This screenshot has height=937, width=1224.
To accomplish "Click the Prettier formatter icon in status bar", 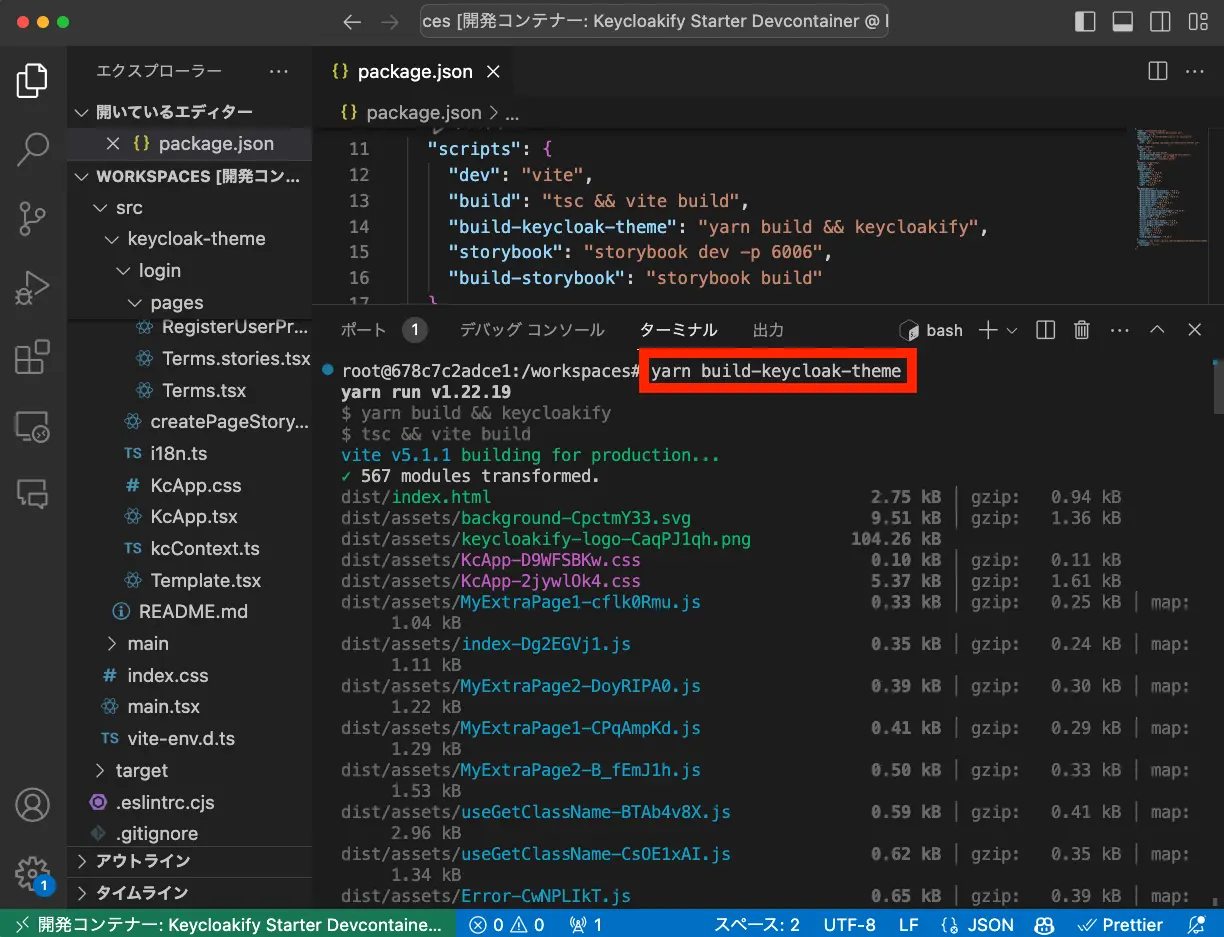I will coord(1120,925).
